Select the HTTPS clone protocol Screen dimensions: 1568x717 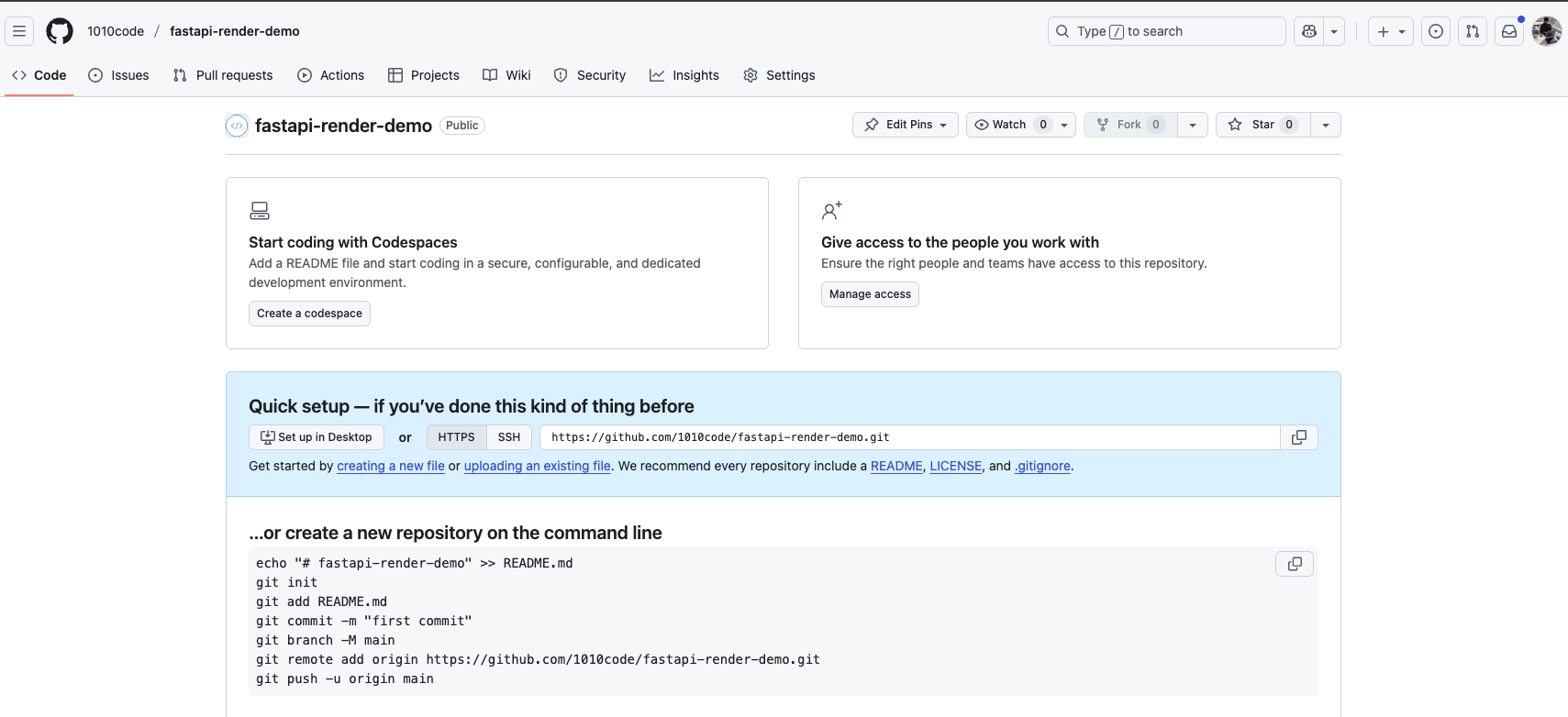click(456, 437)
